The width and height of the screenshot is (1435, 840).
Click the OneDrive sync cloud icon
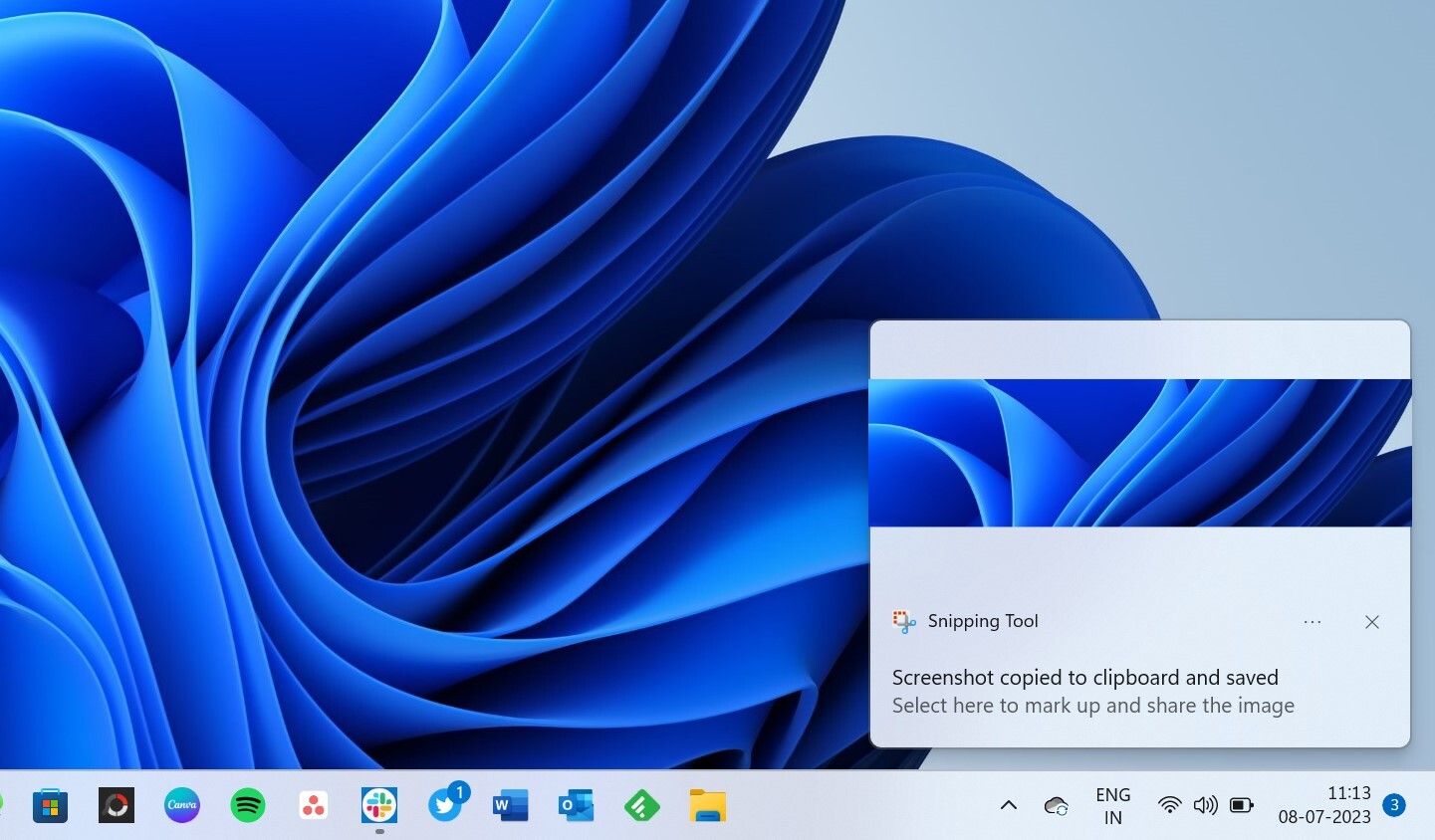click(1057, 805)
